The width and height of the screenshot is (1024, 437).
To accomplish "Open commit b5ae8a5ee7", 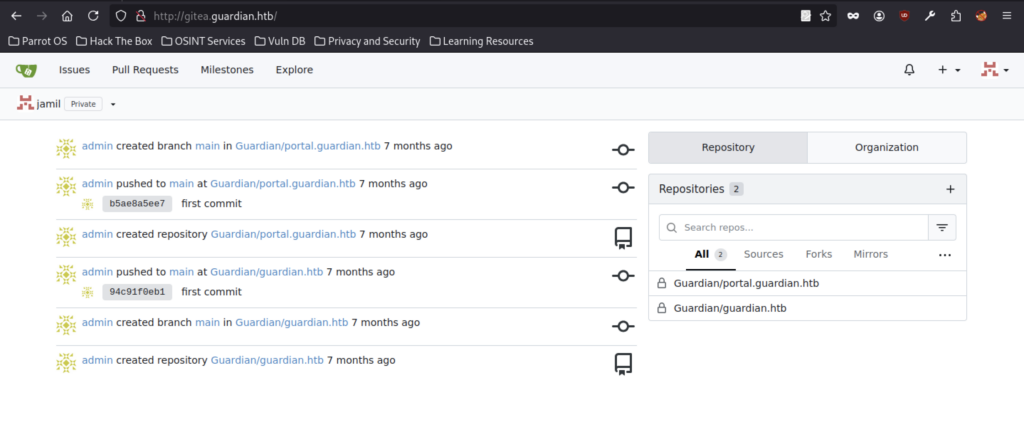I will [x=137, y=204].
